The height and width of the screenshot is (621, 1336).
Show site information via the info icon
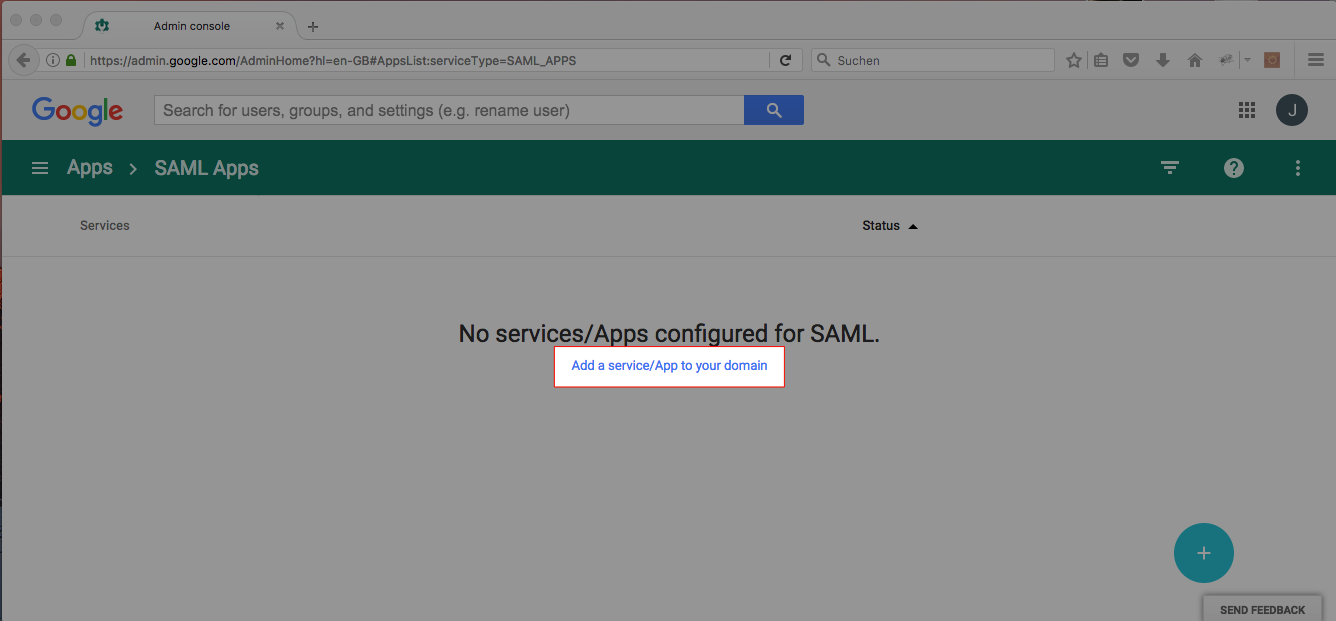pyautogui.click(x=53, y=60)
